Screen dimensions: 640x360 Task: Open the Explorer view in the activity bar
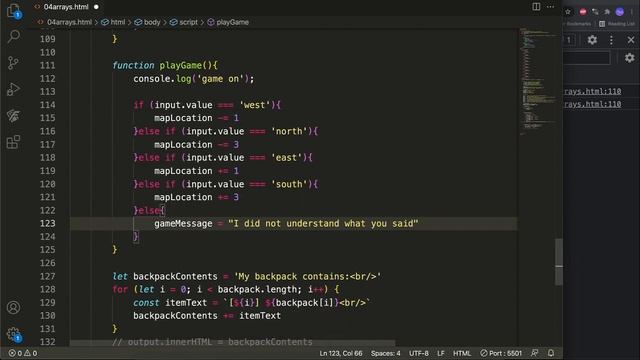pos(13,10)
